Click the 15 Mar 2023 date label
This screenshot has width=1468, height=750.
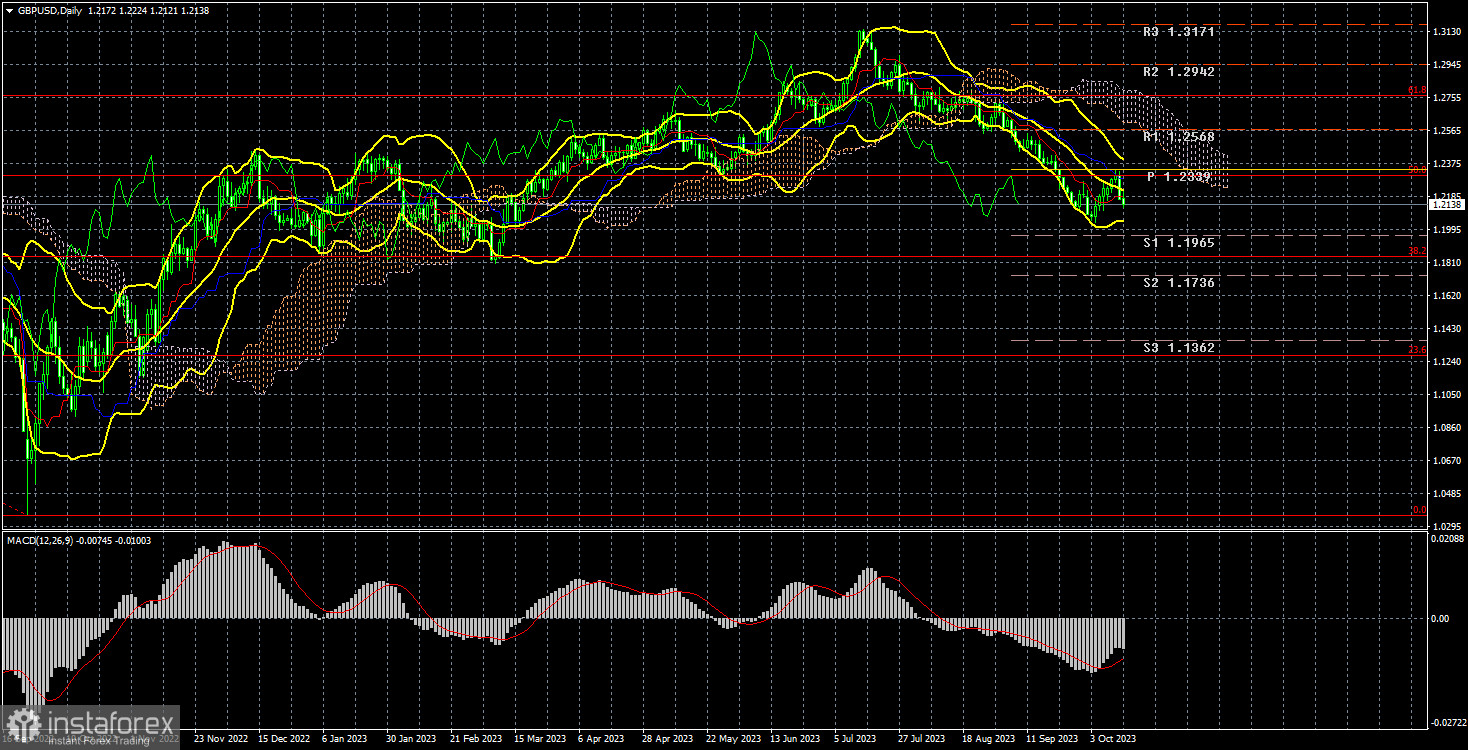[540, 739]
